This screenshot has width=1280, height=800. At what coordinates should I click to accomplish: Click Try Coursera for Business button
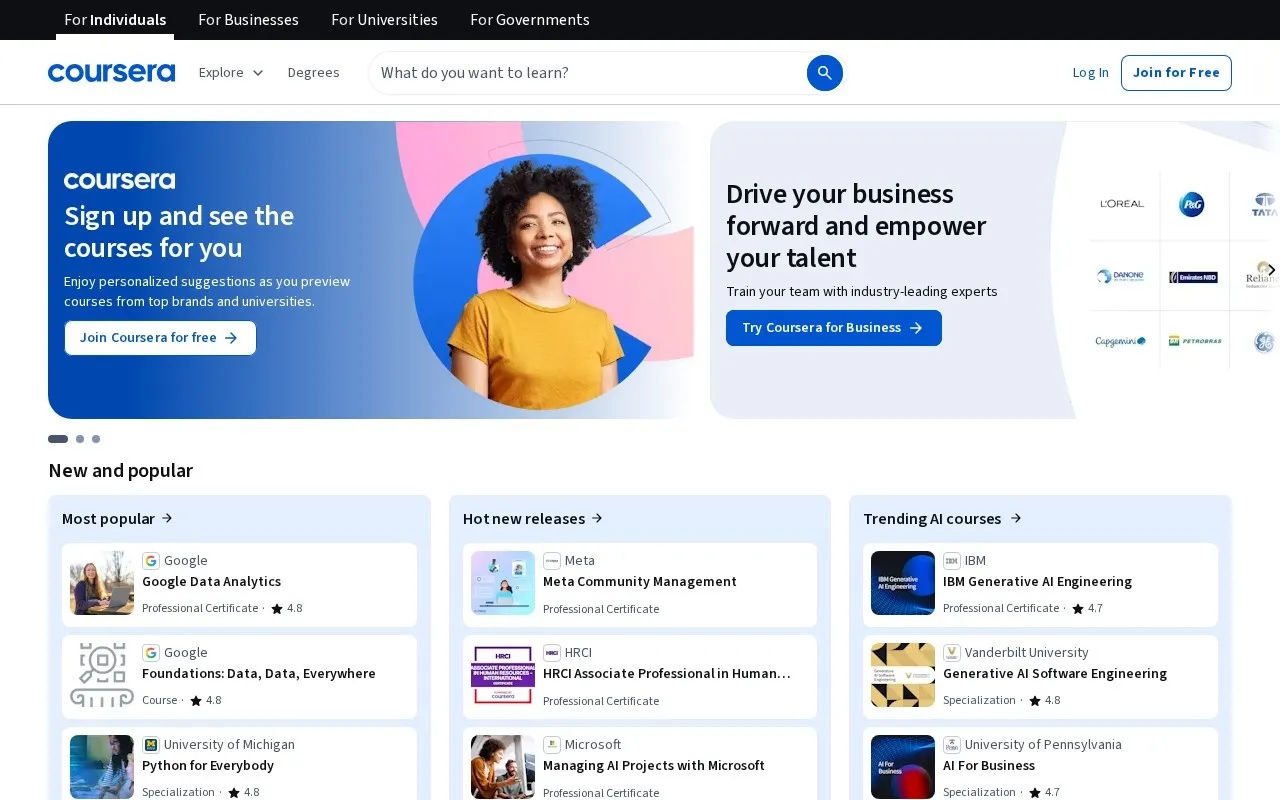(x=833, y=328)
